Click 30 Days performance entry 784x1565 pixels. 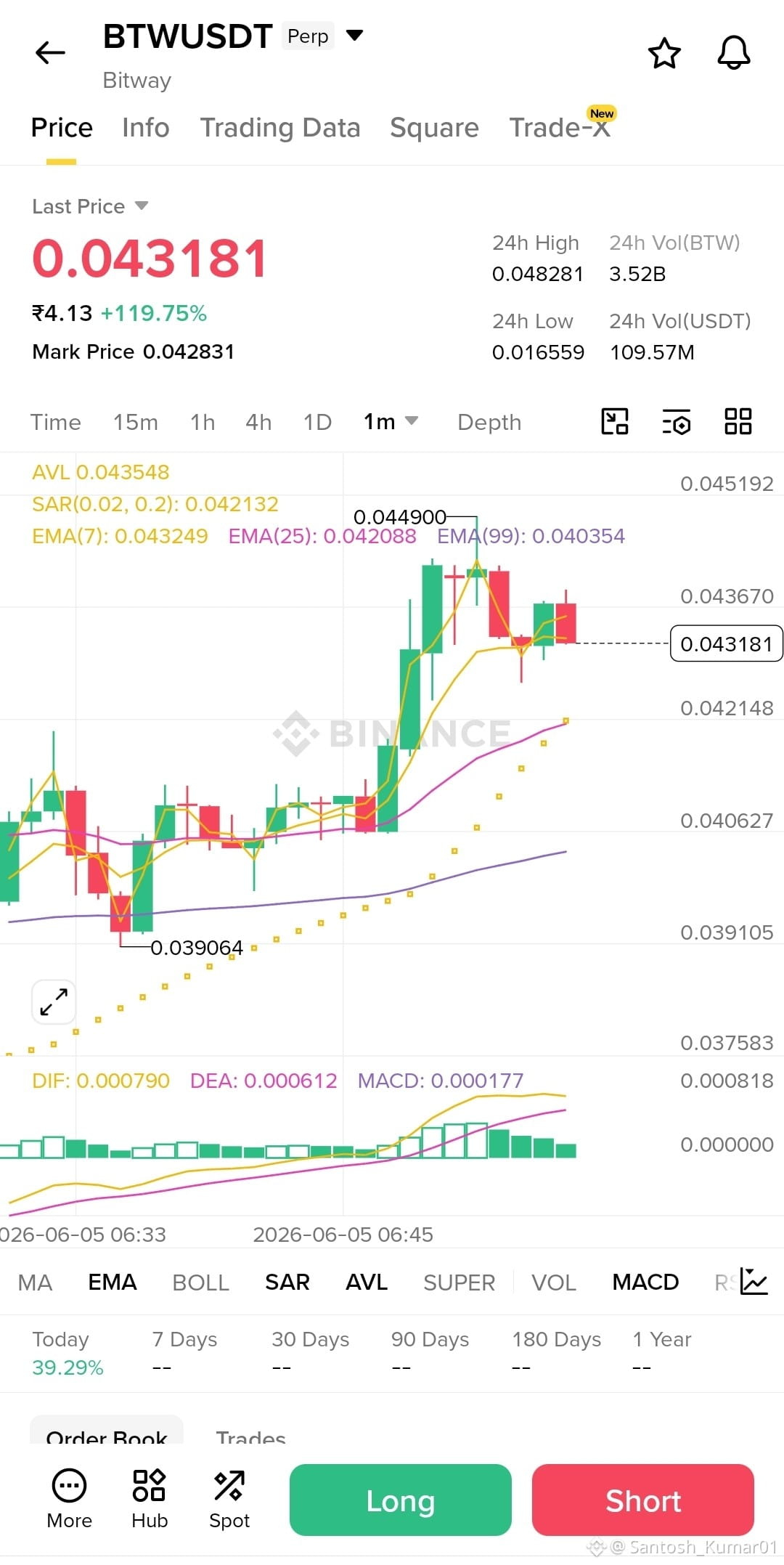click(x=310, y=1353)
